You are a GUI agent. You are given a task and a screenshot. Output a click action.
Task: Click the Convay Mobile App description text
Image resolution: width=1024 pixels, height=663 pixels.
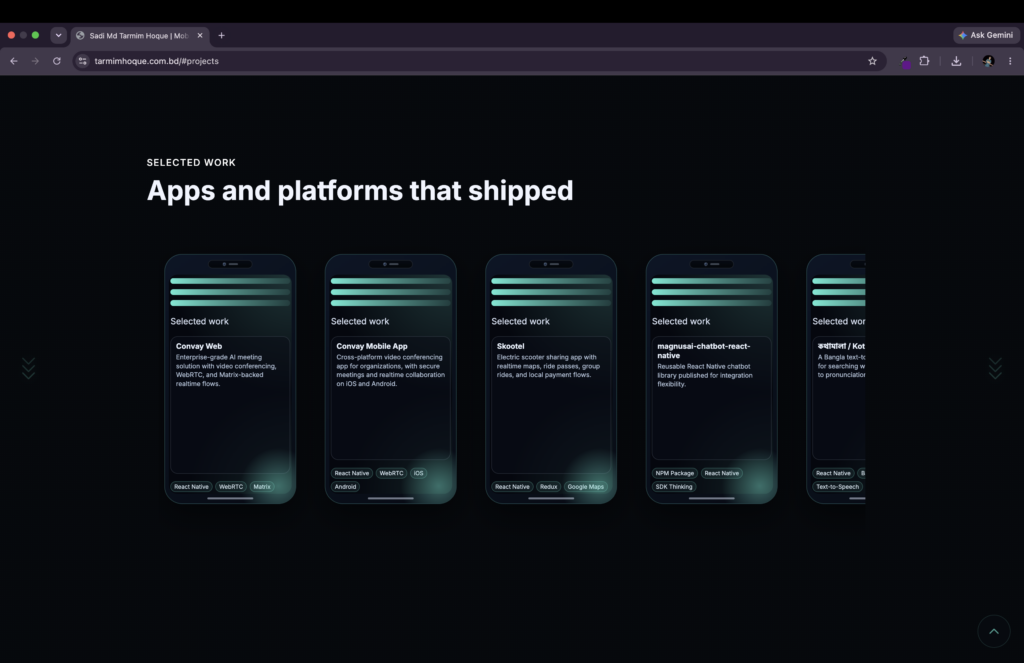click(391, 370)
